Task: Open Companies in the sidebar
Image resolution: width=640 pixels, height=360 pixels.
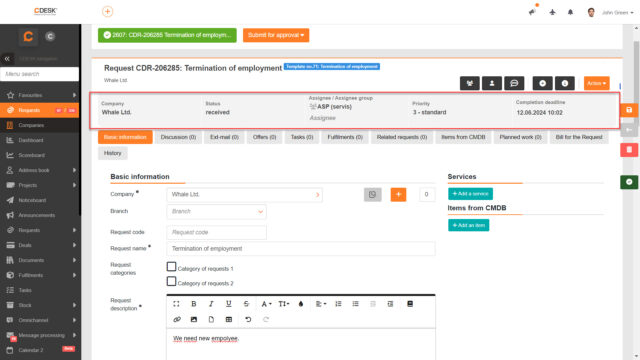Action: point(40,125)
